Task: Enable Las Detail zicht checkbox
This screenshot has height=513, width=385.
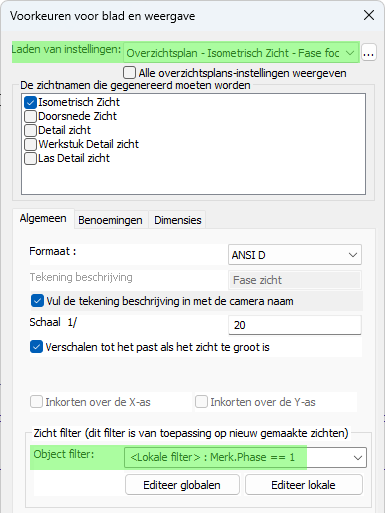Action: click(x=30, y=158)
